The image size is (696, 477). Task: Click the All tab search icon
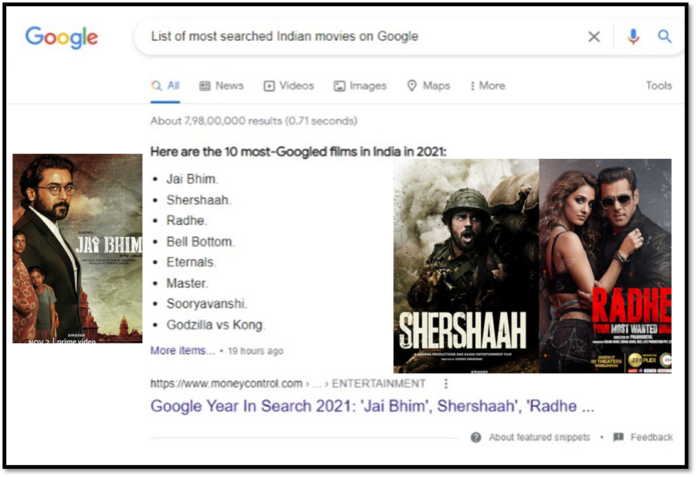156,86
